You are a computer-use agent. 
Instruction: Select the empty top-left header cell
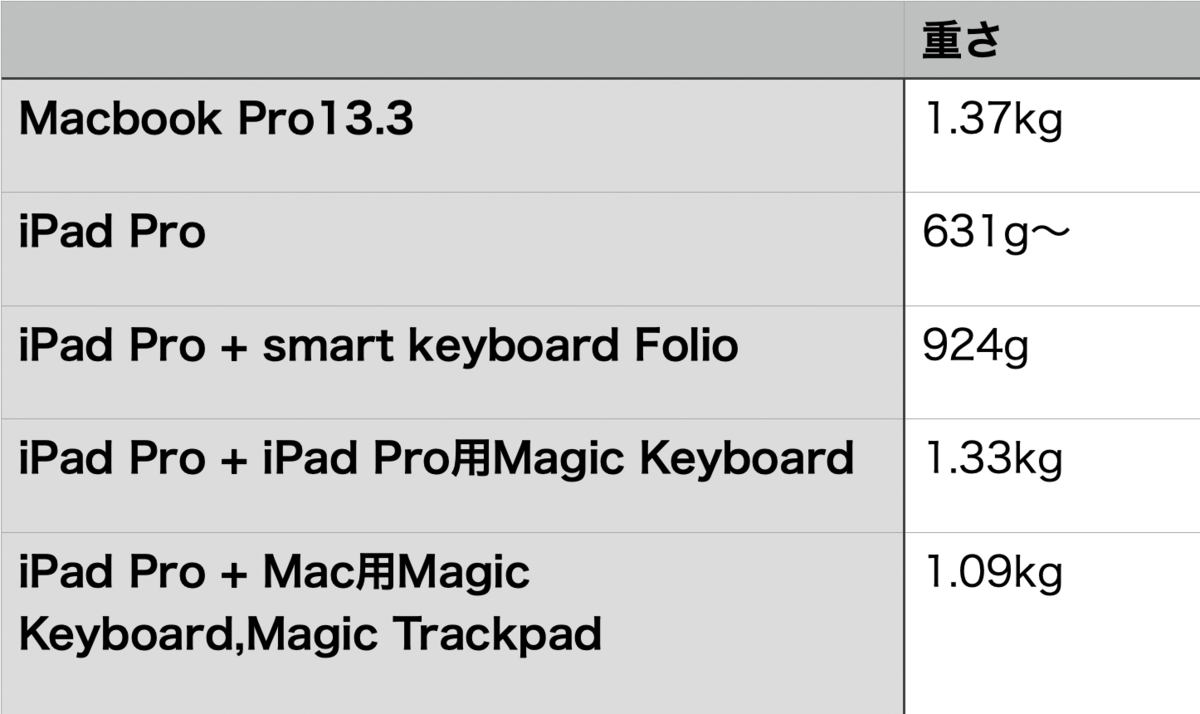pos(452,39)
